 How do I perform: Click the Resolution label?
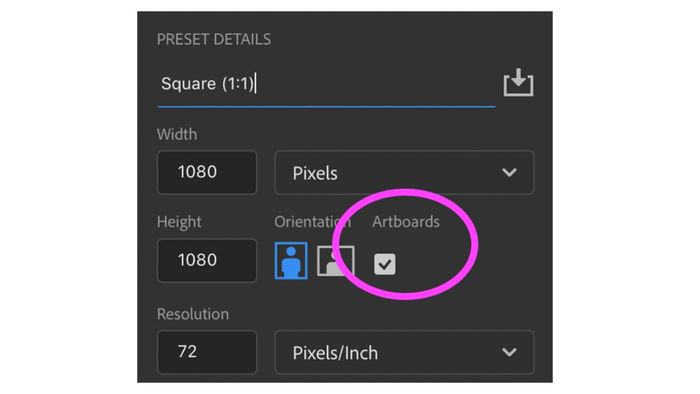tap(193, 314)
